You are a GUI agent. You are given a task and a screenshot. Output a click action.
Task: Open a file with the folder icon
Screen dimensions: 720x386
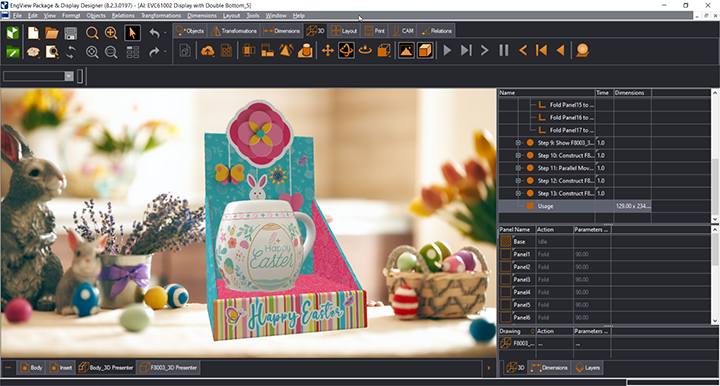(x=52, y=33)
